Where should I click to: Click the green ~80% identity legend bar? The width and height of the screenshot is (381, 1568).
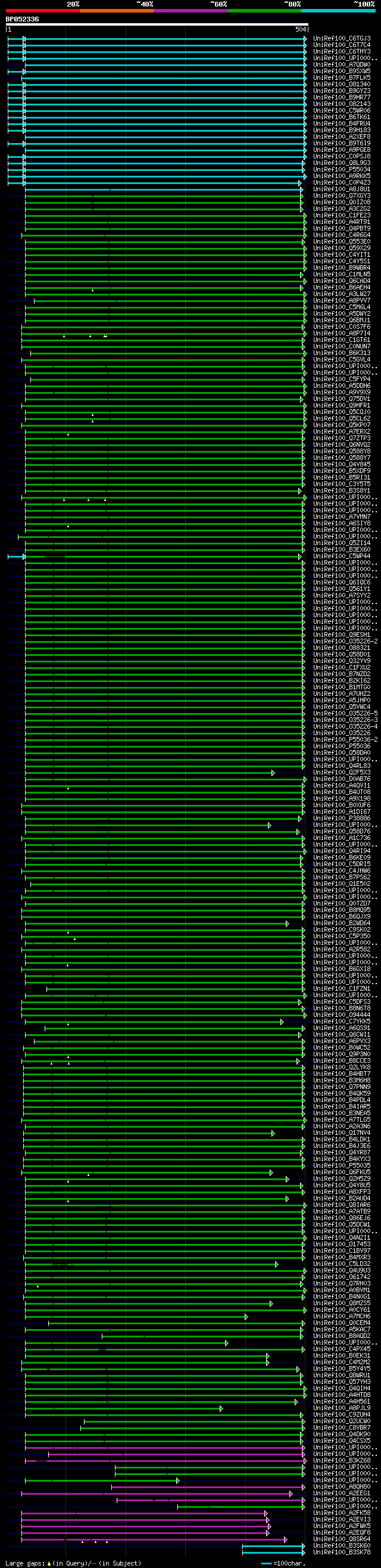[264, 10]
